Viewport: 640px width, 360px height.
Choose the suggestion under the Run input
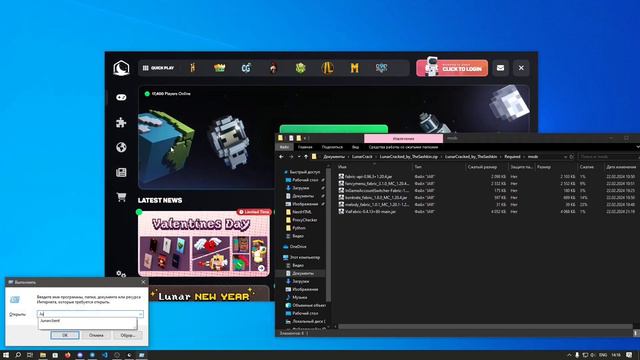[88, 321]
